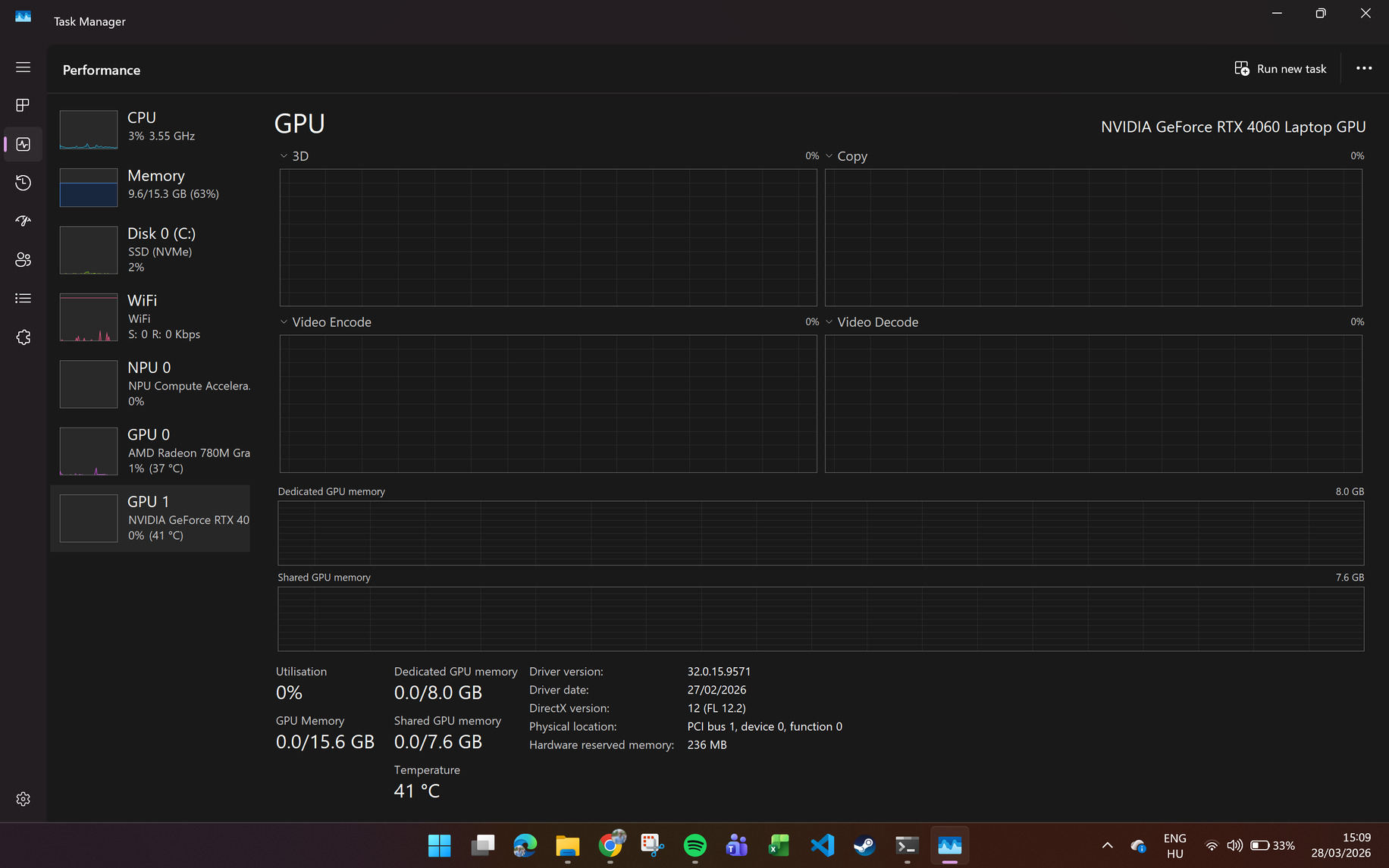Viewport: 1389px width, 868px height.
Task: Open the Terminal taskbar icon
Action: tap(908, 845)
